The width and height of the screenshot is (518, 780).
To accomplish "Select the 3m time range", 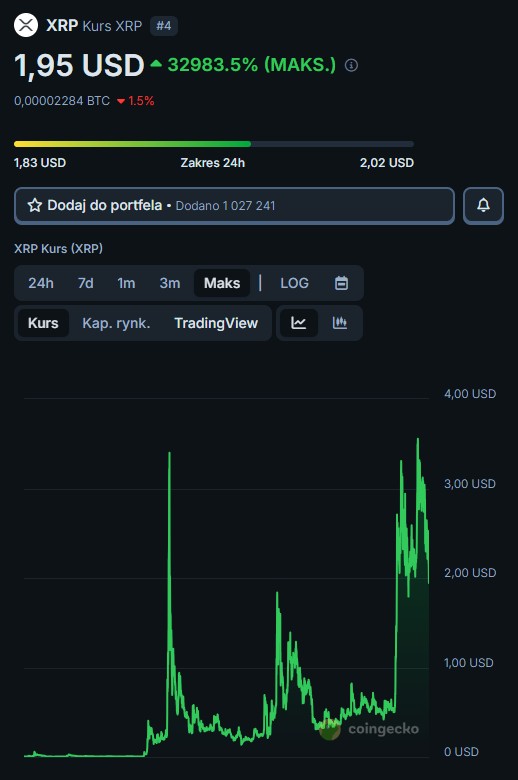I will (170, 283).
